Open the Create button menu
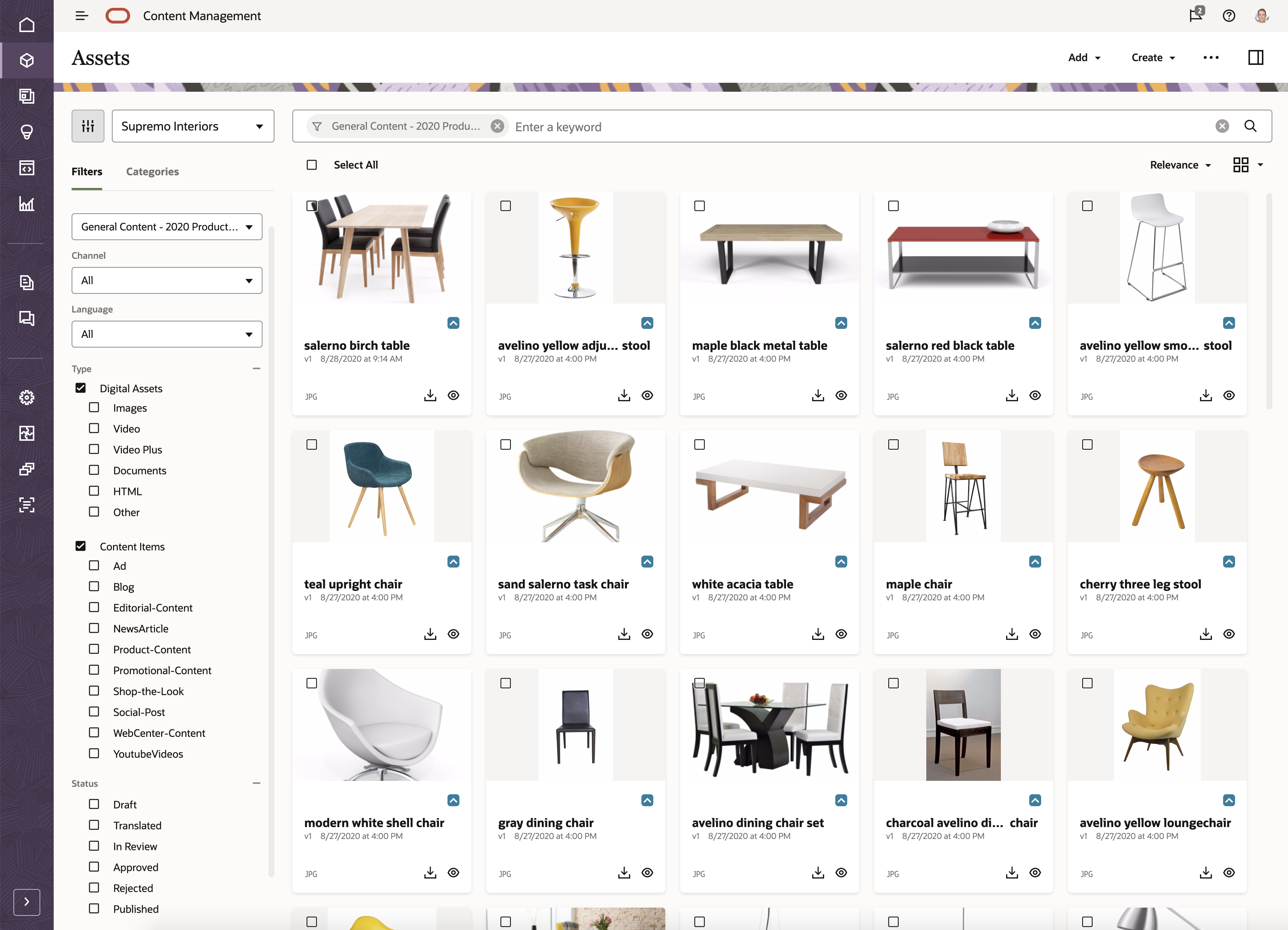The height and width of the screenshot is (930, 1288). coord(1152,57)
